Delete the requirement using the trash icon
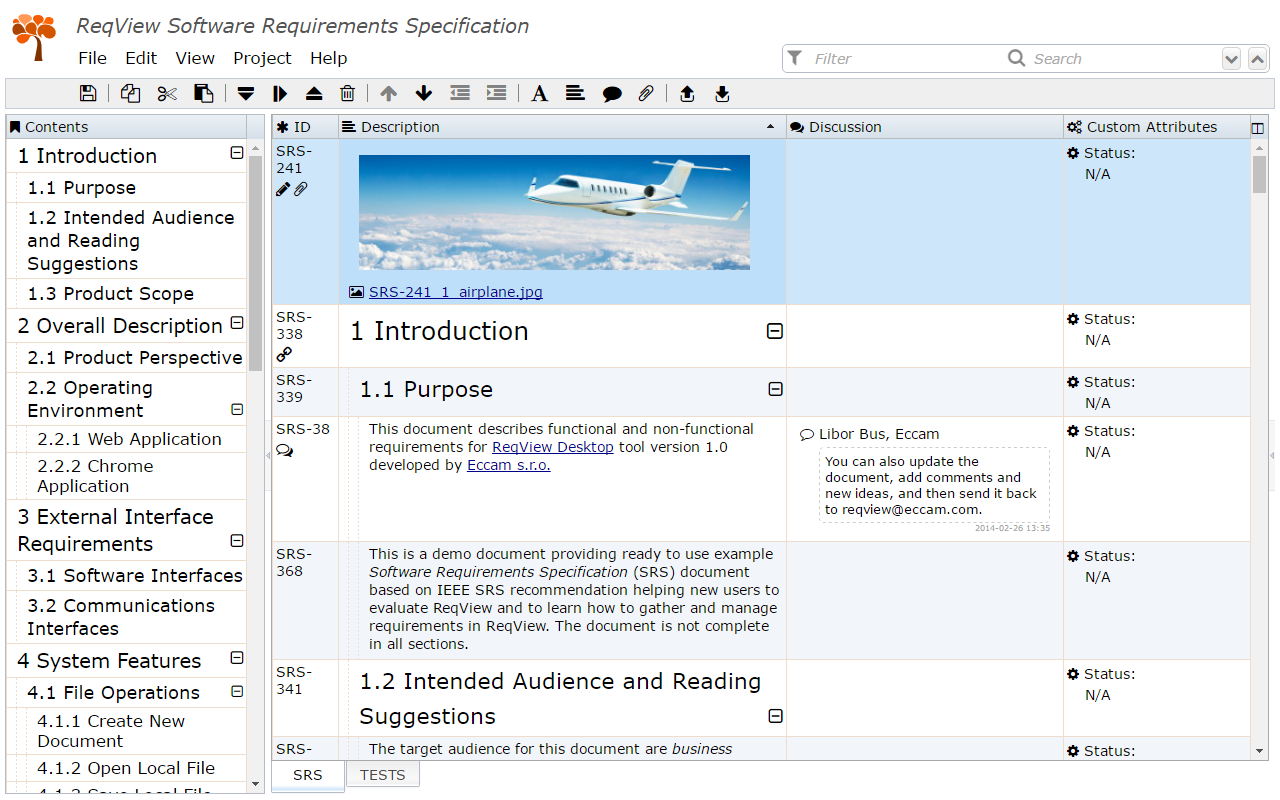 (347, 93)
